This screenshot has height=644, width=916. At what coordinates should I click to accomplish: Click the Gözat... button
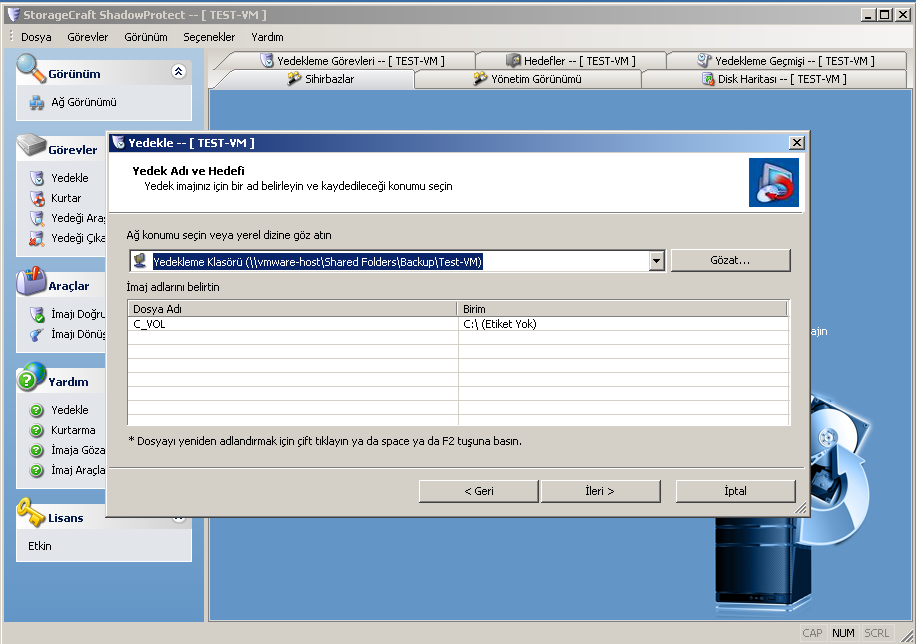[x=730, y=260]
